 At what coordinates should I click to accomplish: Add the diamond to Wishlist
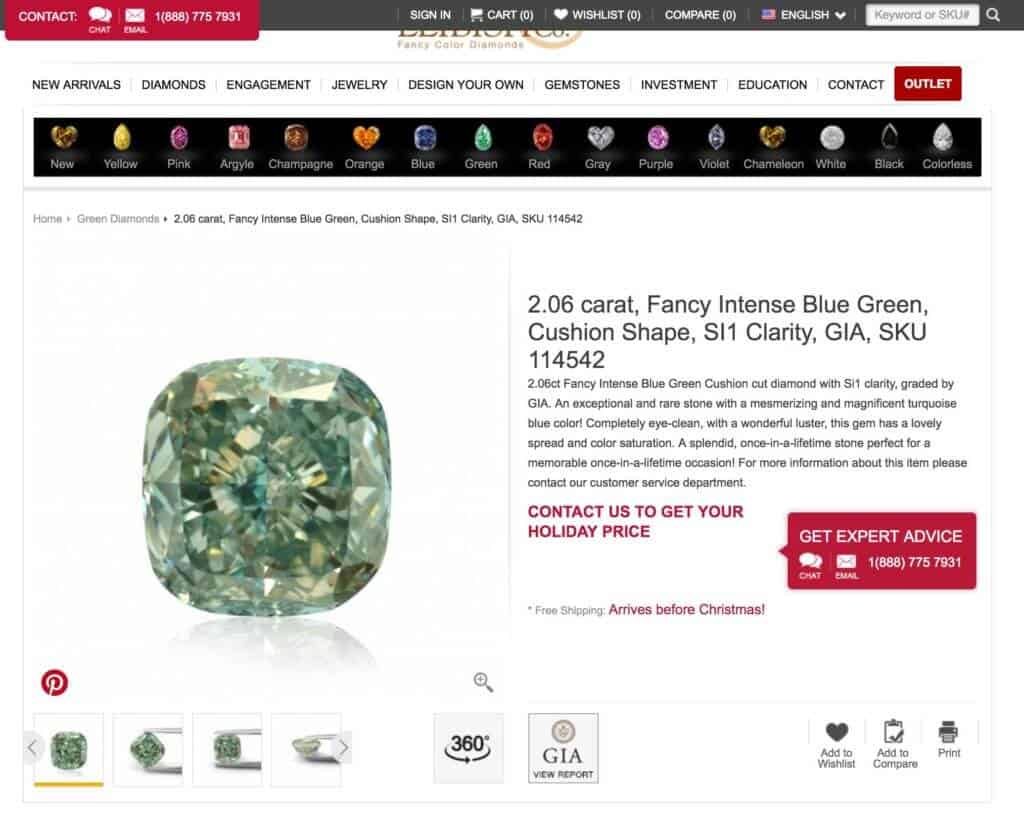coord(836,745)
